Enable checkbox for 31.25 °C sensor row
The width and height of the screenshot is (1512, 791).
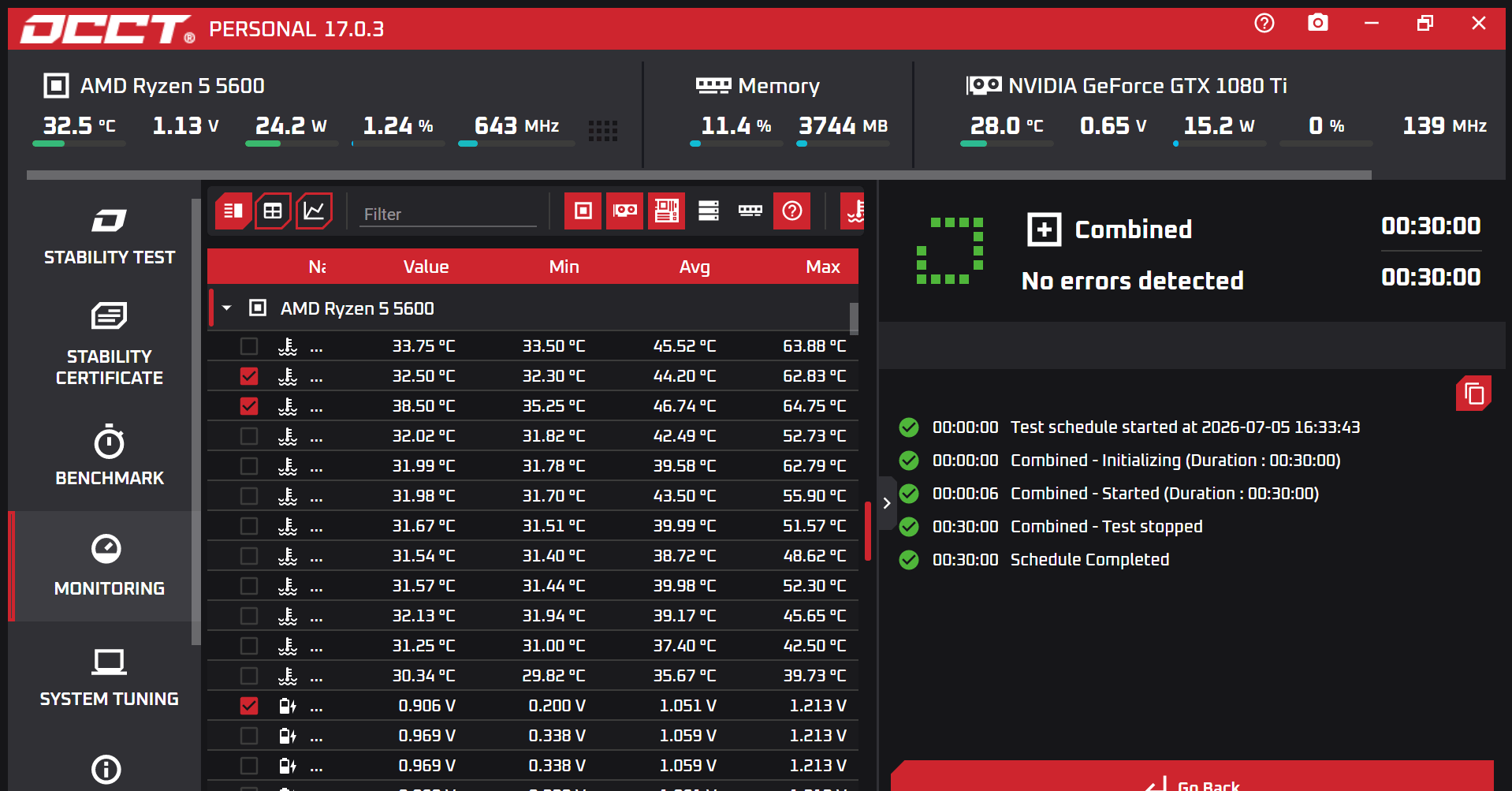click(x=249, y=646)
